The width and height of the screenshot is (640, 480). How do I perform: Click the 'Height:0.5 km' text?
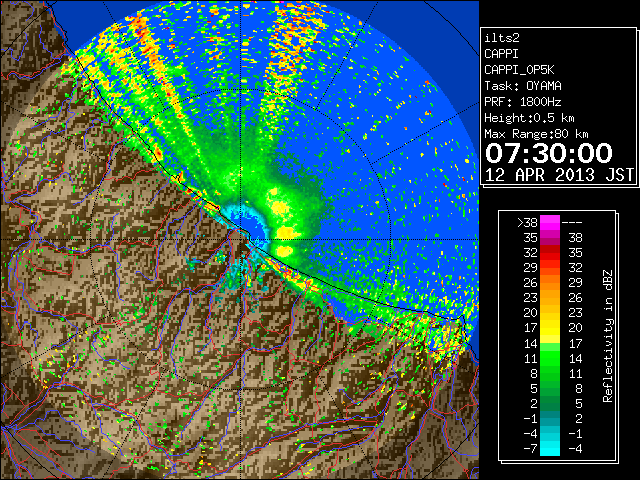tap(529, 118)
